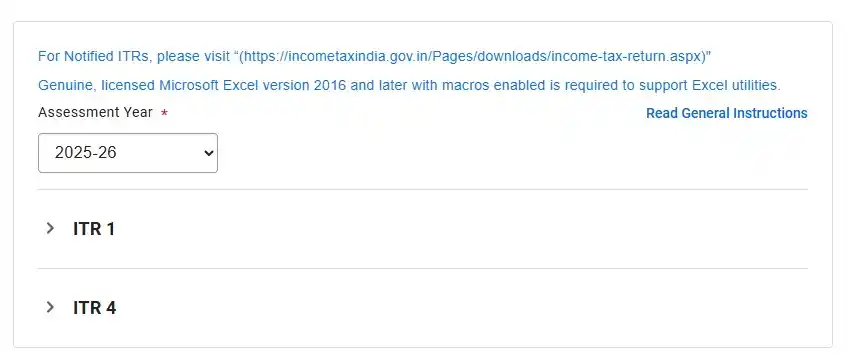
Task: Expand the ITR 4 chevron arrow
Action: click(50, 308)
